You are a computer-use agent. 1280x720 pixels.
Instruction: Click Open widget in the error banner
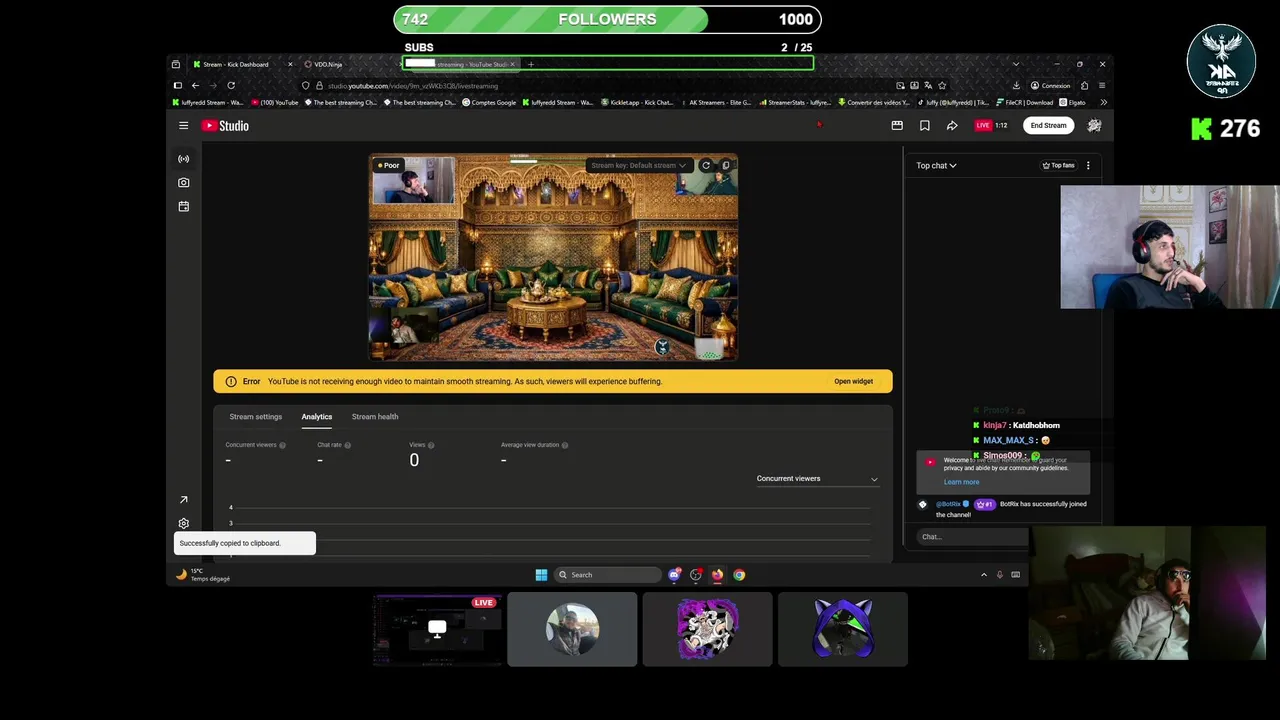point(853,381)
